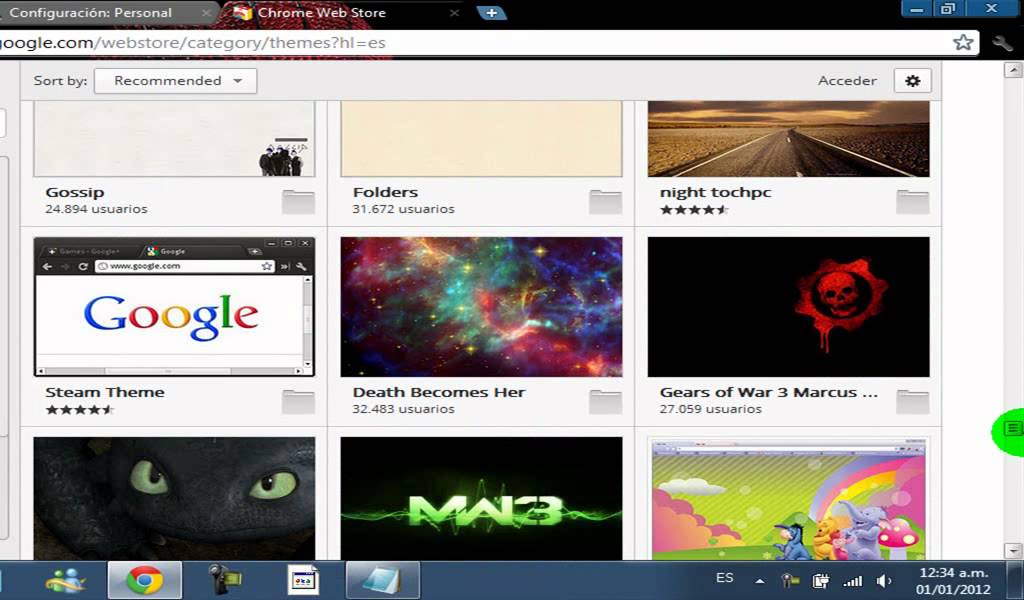The image size is (1024, 600).
Task: Click the Steam Theme Google preview thumbnail
Action: coord(174,307)
